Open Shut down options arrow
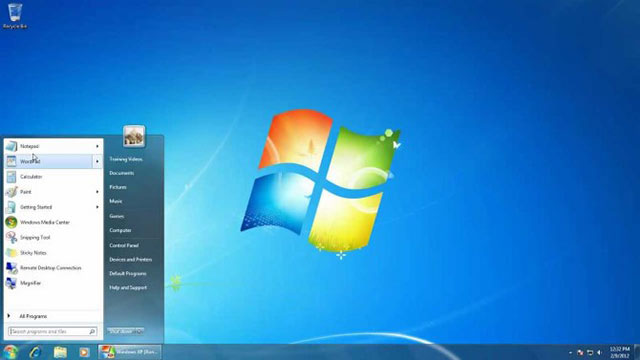The image size is (640, 360). (x=139, y=331)
